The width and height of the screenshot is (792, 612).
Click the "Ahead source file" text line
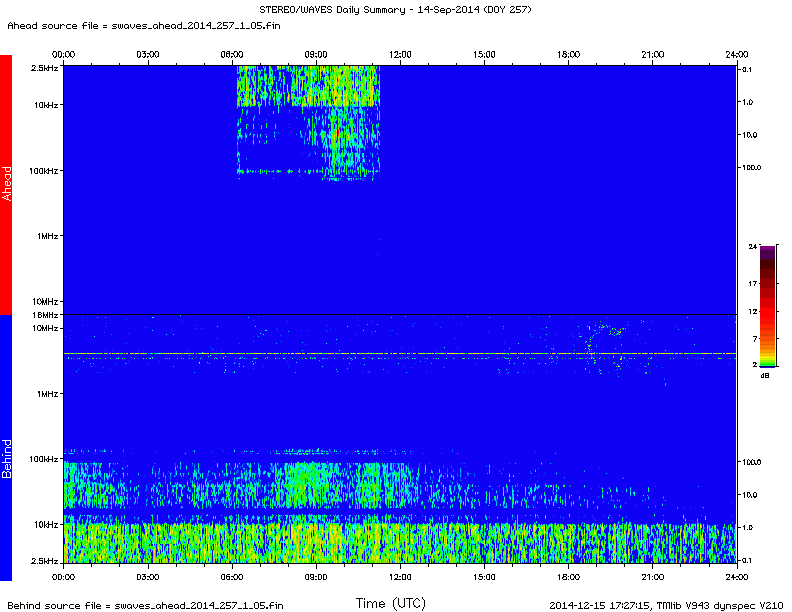(x=144, y=26)
